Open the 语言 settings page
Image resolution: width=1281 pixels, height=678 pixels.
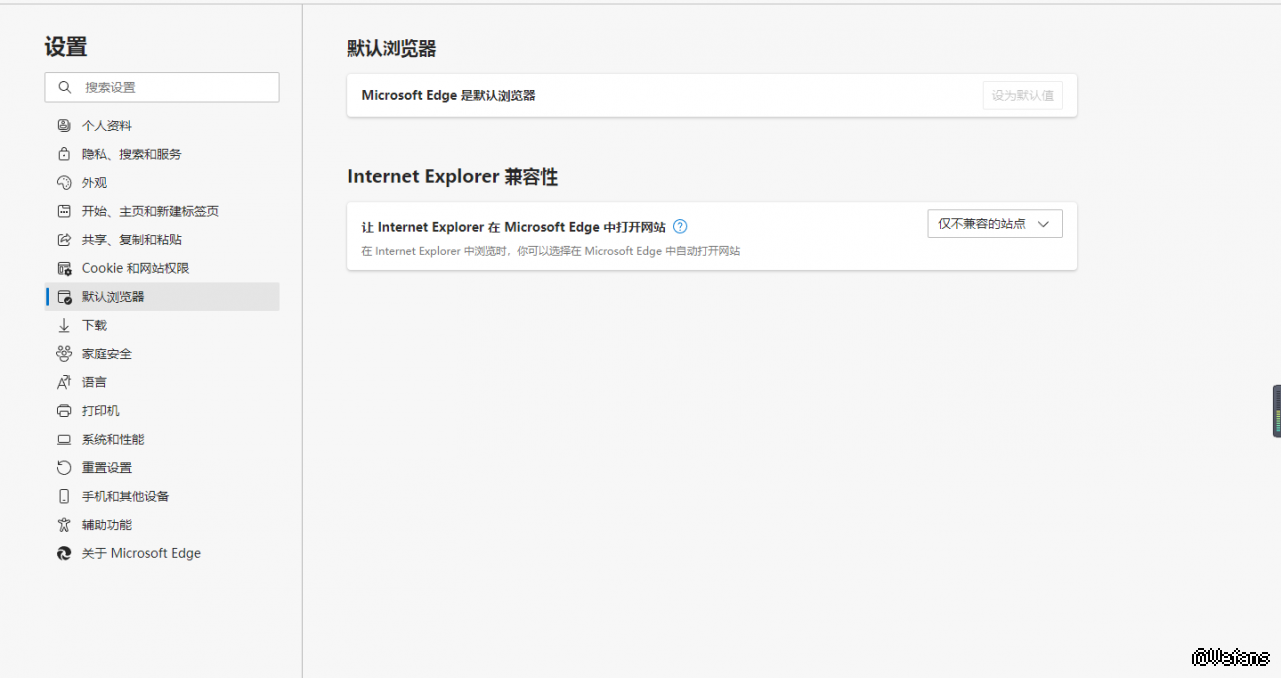pos(94,382)
